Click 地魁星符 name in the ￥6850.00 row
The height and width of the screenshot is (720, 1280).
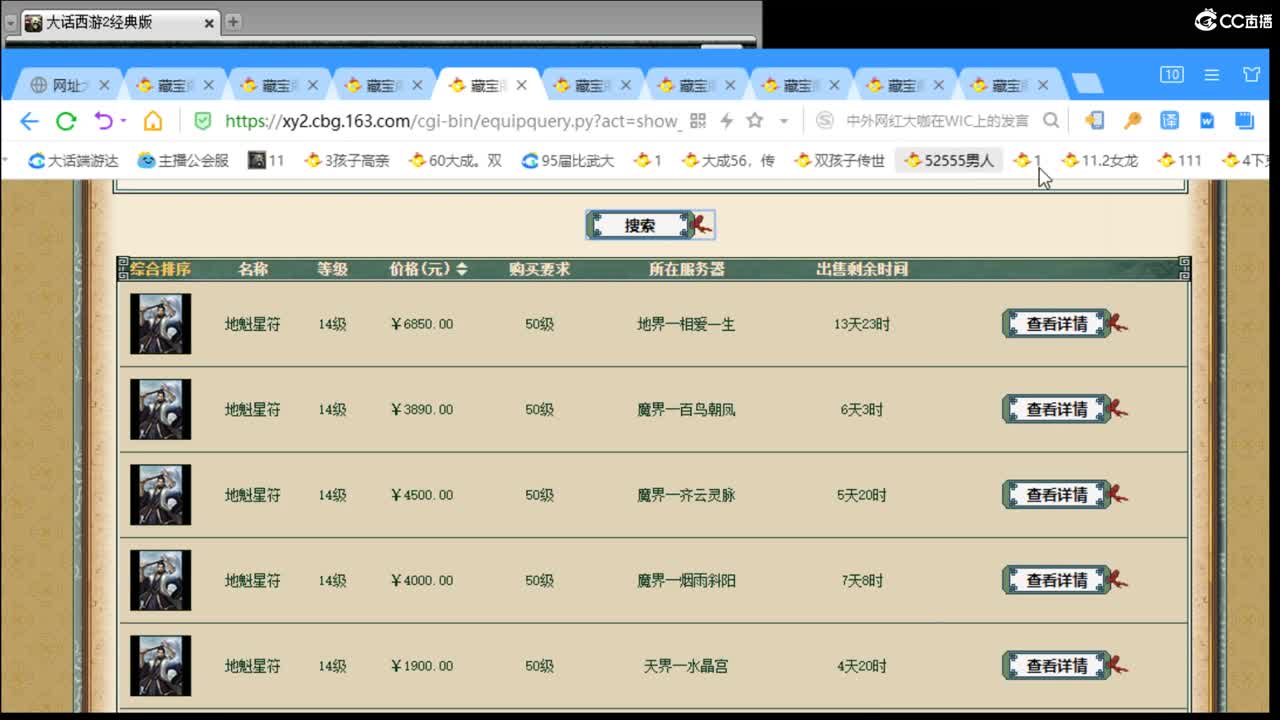coord(253,324)
